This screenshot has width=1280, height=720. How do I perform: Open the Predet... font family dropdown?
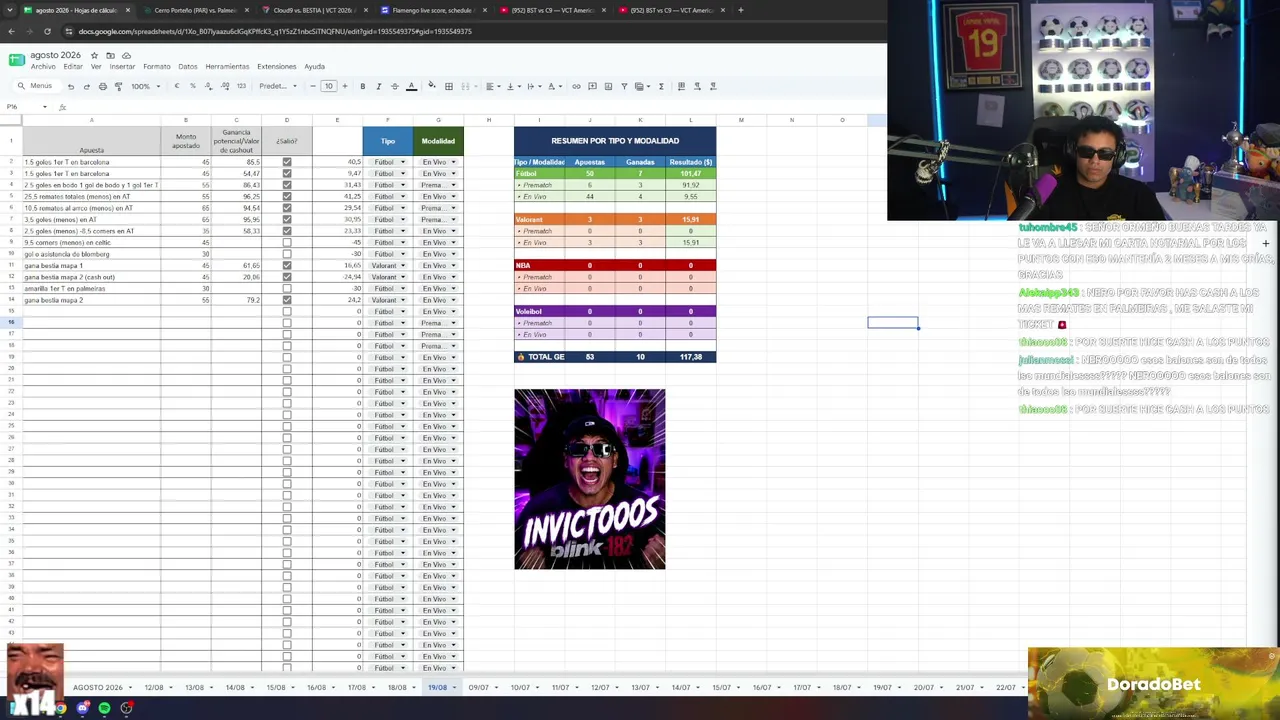tap(278, 86)
